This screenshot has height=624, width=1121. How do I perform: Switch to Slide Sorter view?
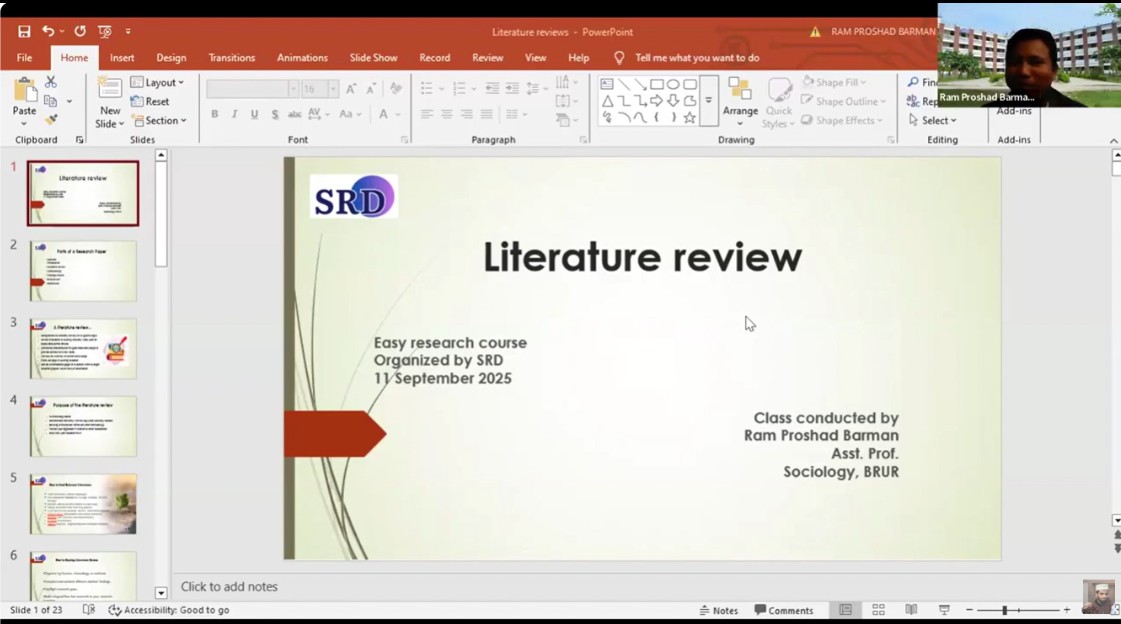pyautogui.click(x=878, y=608)
